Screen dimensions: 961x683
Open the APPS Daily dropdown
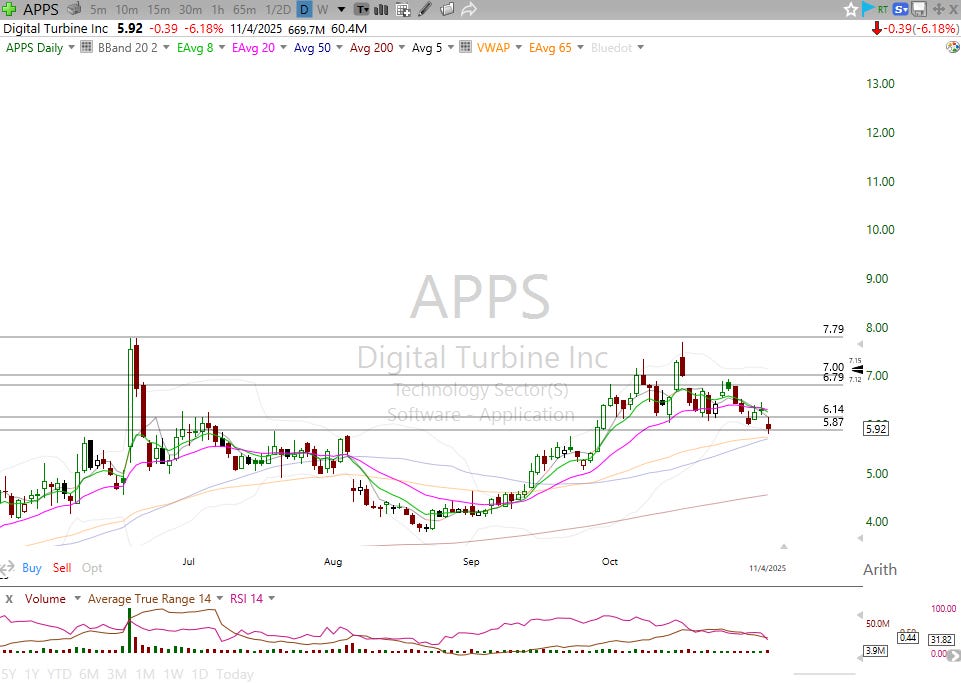pyautogui.click(x=71, y=47)
